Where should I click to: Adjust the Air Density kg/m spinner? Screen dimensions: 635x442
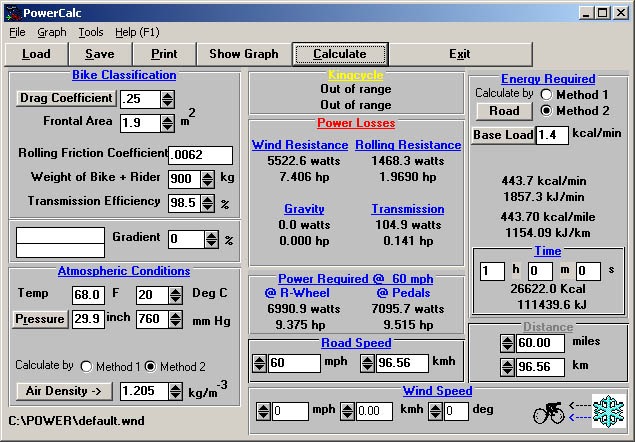175,391
